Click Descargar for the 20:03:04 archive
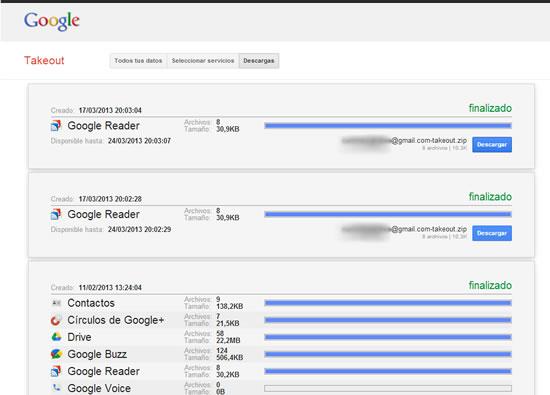550x395 pixels. [x=492, y=145]
